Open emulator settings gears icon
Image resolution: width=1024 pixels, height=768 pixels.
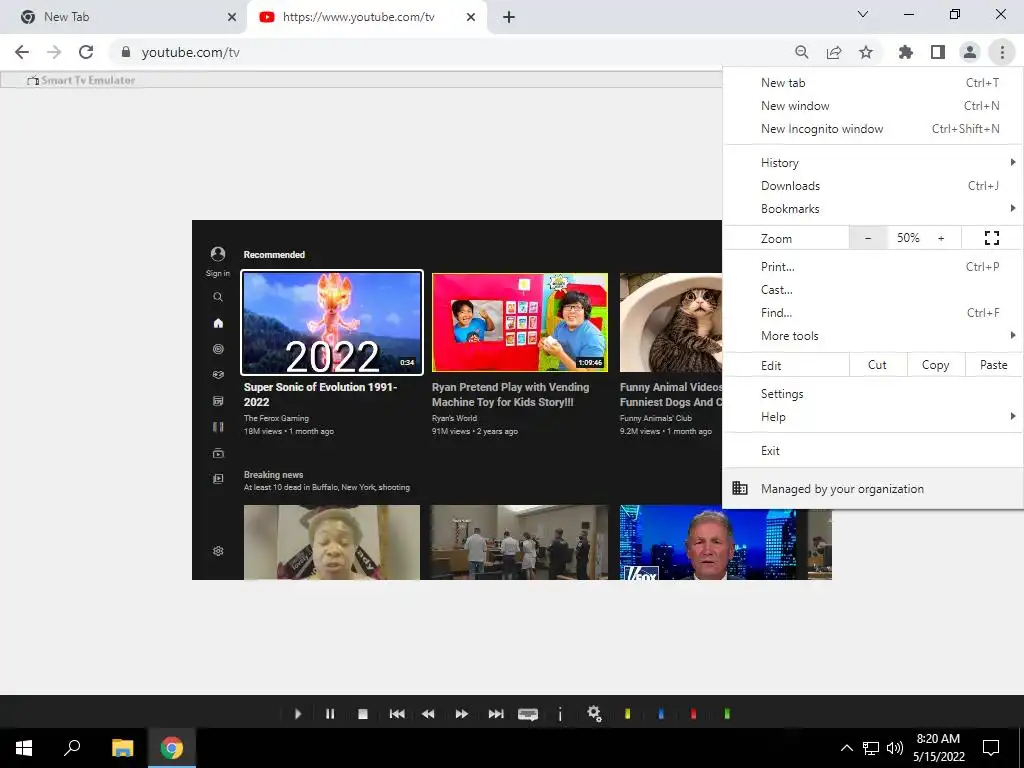click(594, 713)
